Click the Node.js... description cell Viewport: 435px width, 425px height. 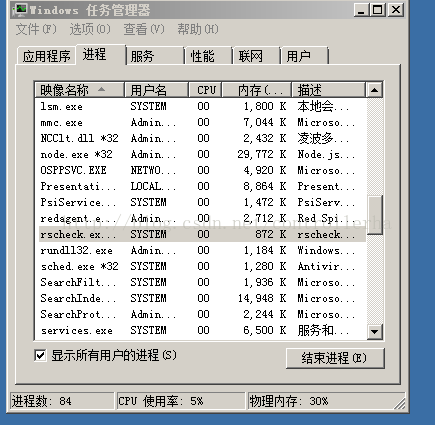click(x=326, y=154)
